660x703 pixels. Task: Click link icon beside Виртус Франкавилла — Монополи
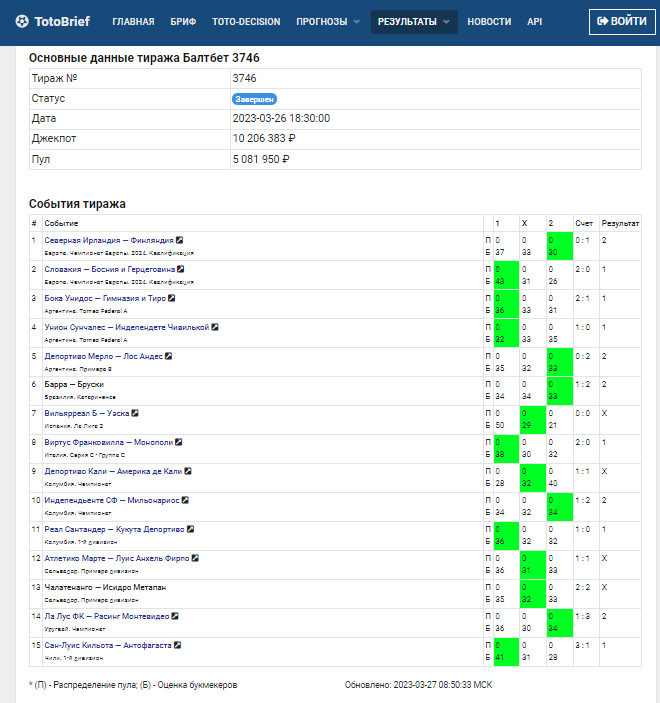[x=179, y=441]
